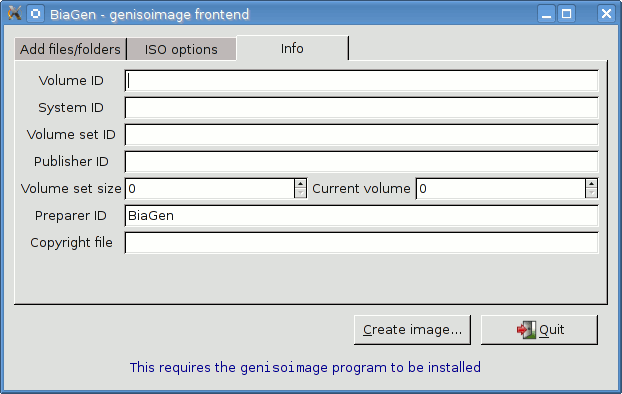The height and width of the screenshot is (394, 622).
Task: Focus the Volume ID text field
Action: point(361,81)
